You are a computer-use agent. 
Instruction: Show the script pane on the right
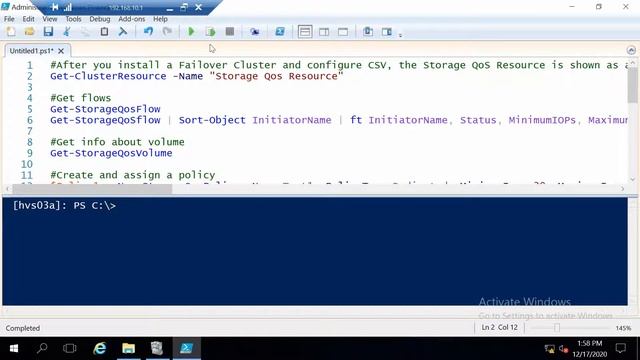pyautogui.click(x=324, y=31)
